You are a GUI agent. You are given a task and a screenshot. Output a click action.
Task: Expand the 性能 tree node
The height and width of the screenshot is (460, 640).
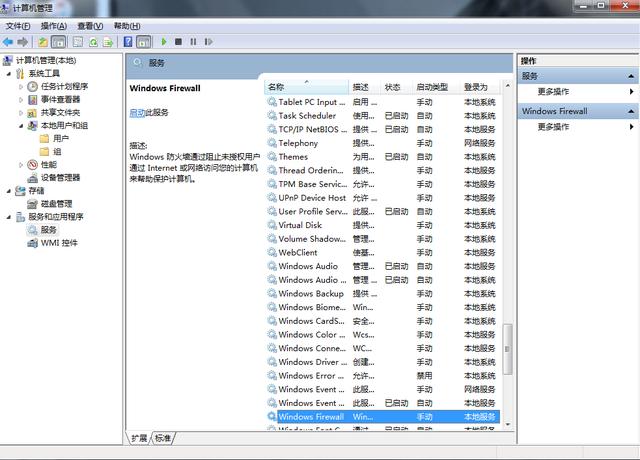(x=21, y=165)
